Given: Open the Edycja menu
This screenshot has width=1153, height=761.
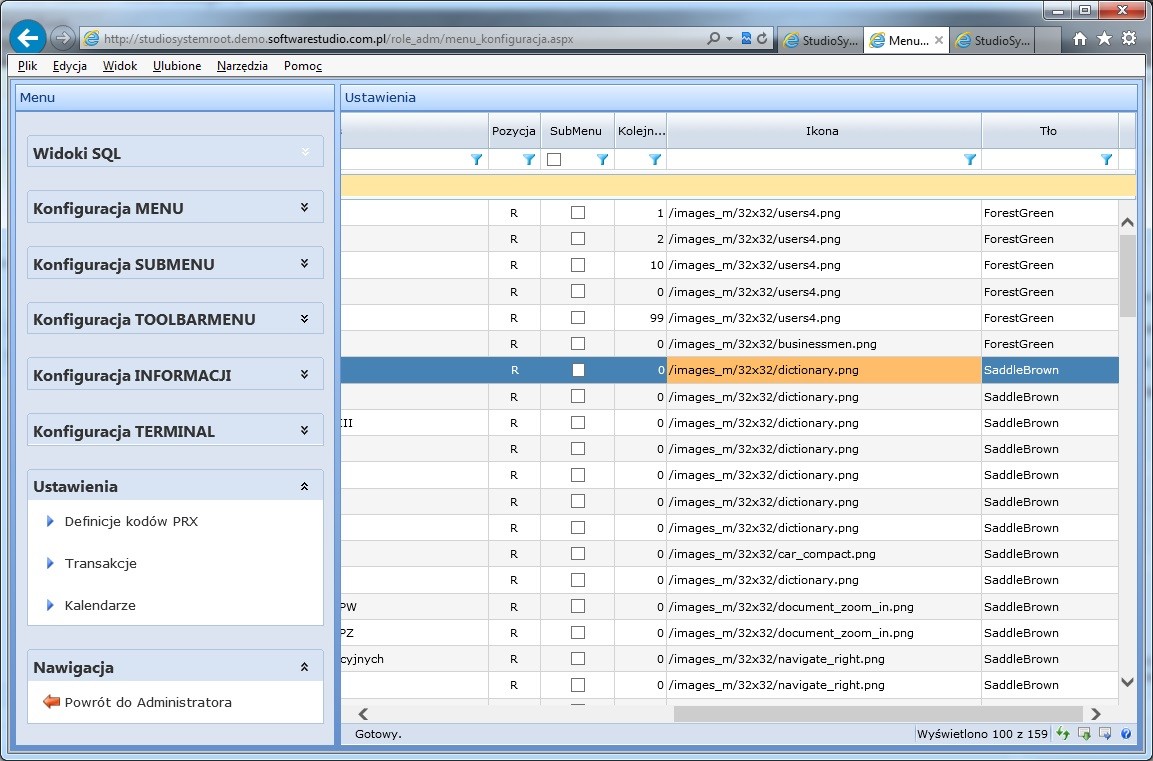Looking at the screenshot, I should (x=70, y=66).
